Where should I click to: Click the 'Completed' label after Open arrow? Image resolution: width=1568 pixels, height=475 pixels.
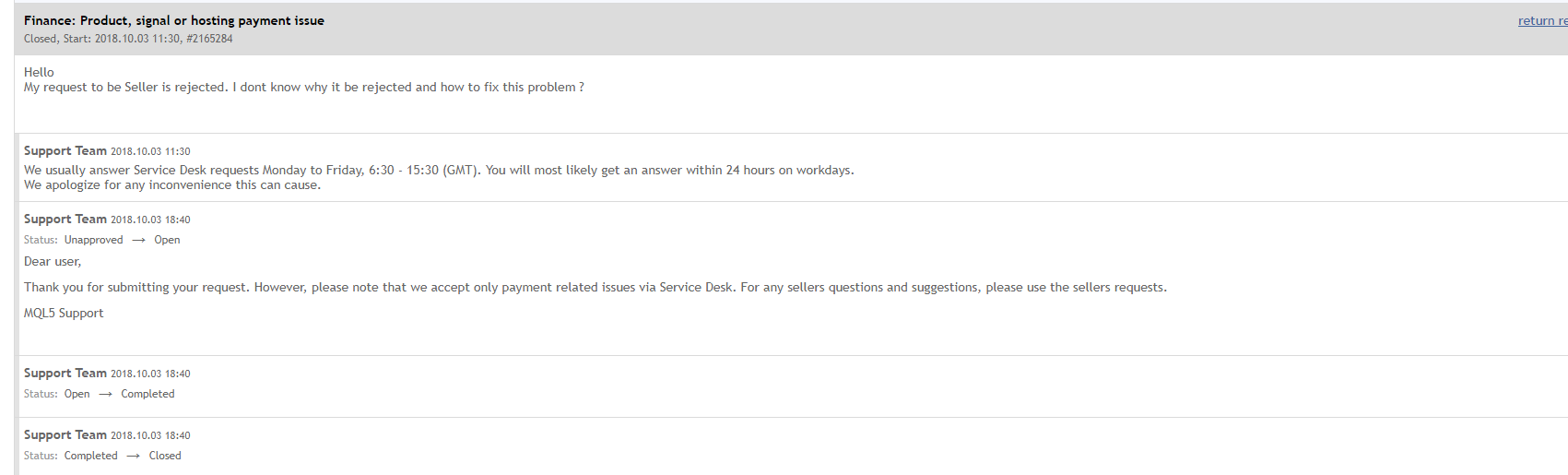(x=147, y=394)
